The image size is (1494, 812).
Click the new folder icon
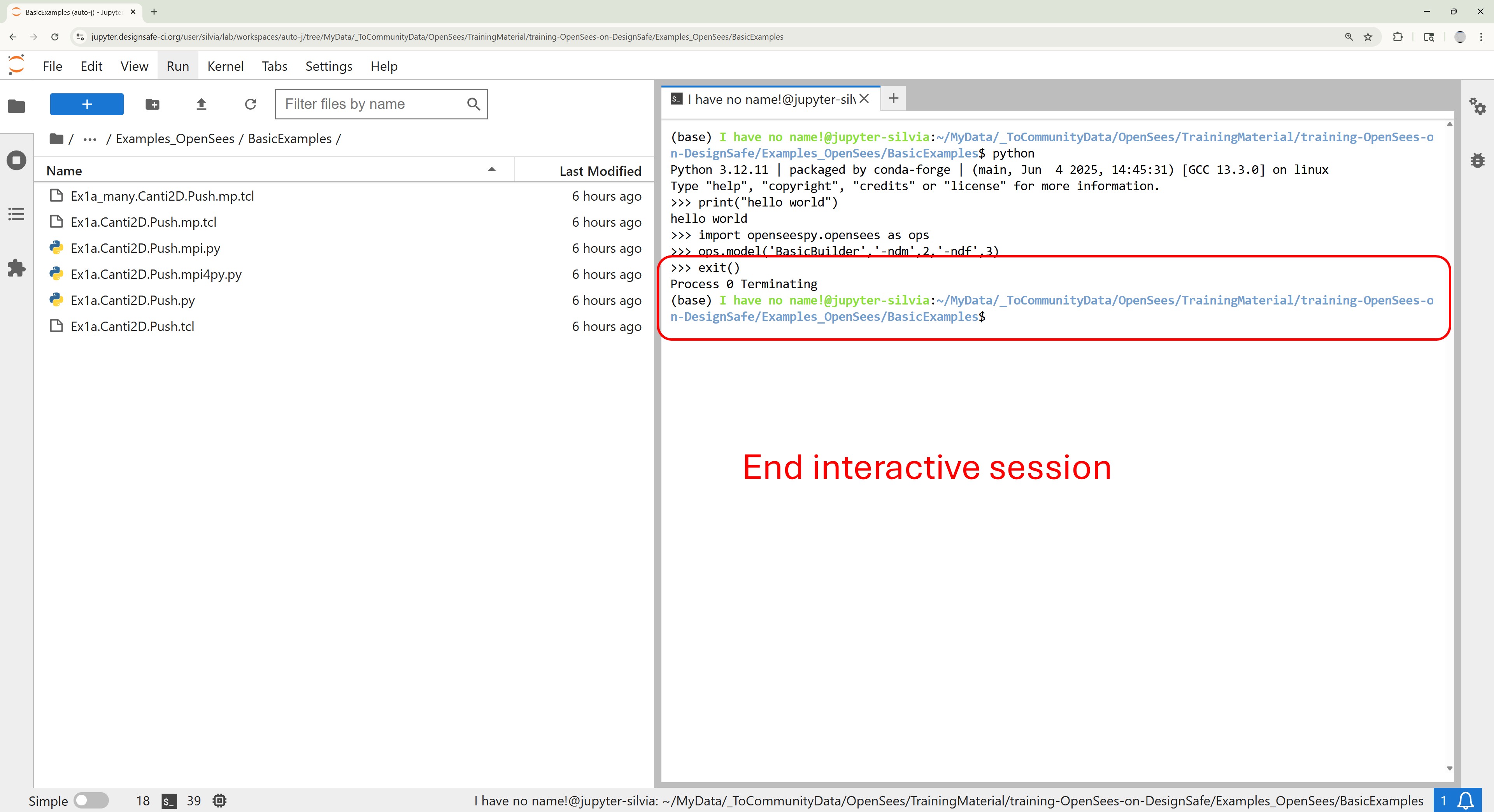pyautogui.click(x=153, y=104)
